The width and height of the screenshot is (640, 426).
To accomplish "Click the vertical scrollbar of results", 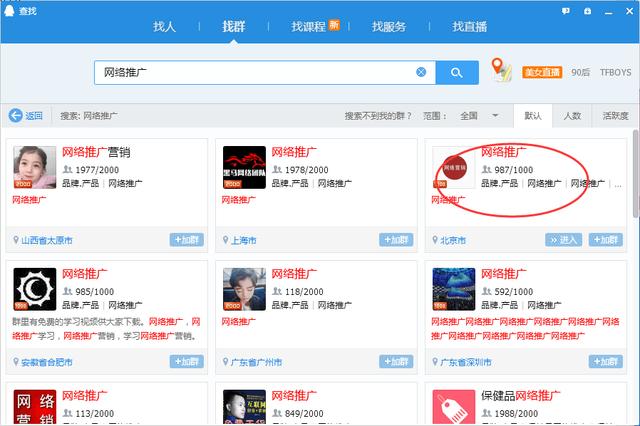I will click(636, 175).
